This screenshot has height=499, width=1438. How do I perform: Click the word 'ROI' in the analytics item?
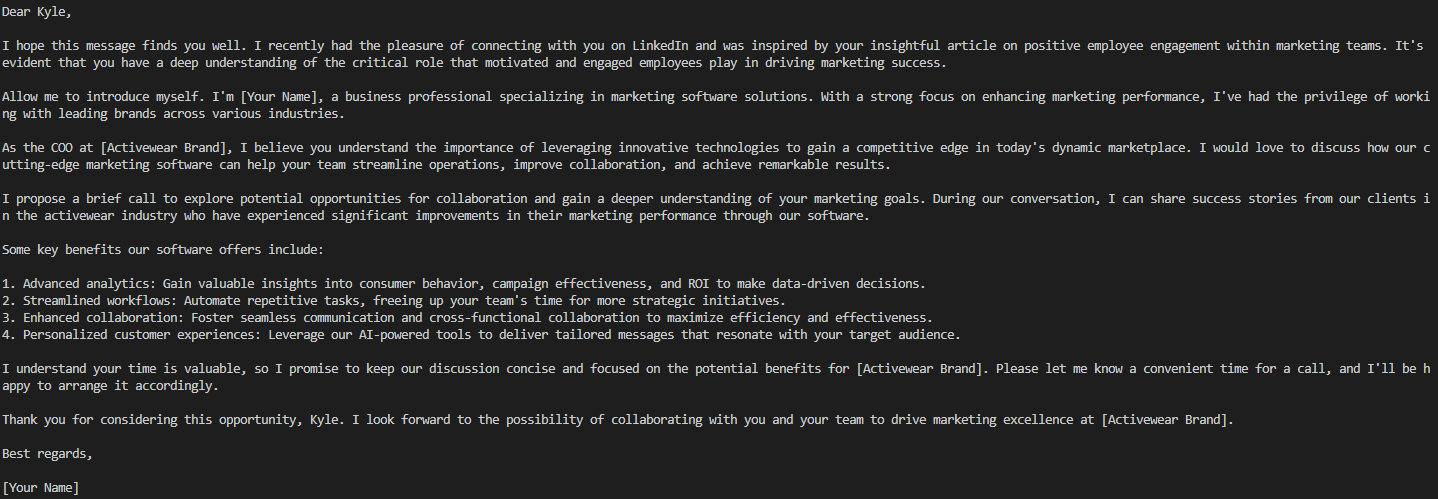tap(701, 284)
